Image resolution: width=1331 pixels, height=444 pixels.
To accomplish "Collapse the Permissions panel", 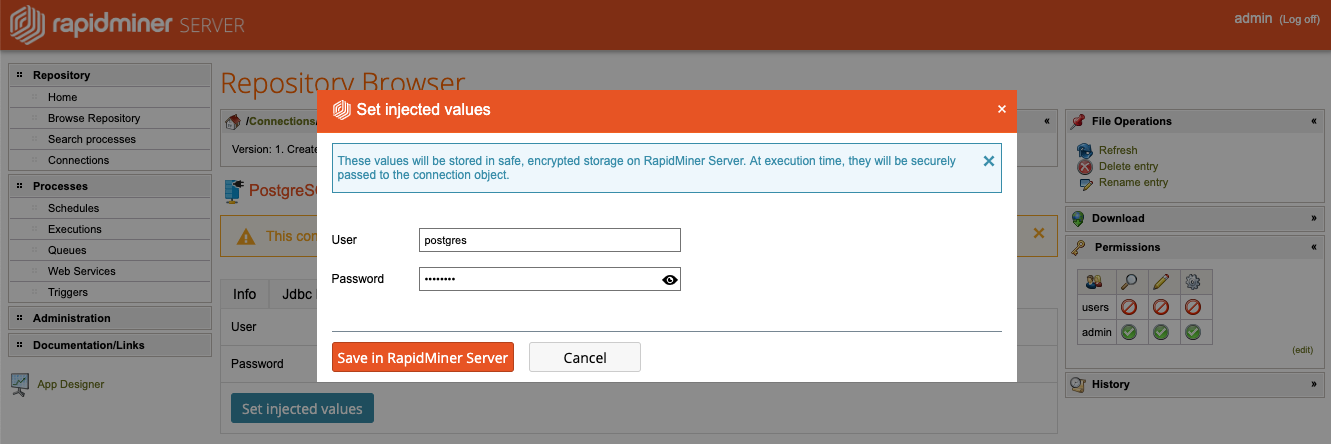I will pos(1313,247).
